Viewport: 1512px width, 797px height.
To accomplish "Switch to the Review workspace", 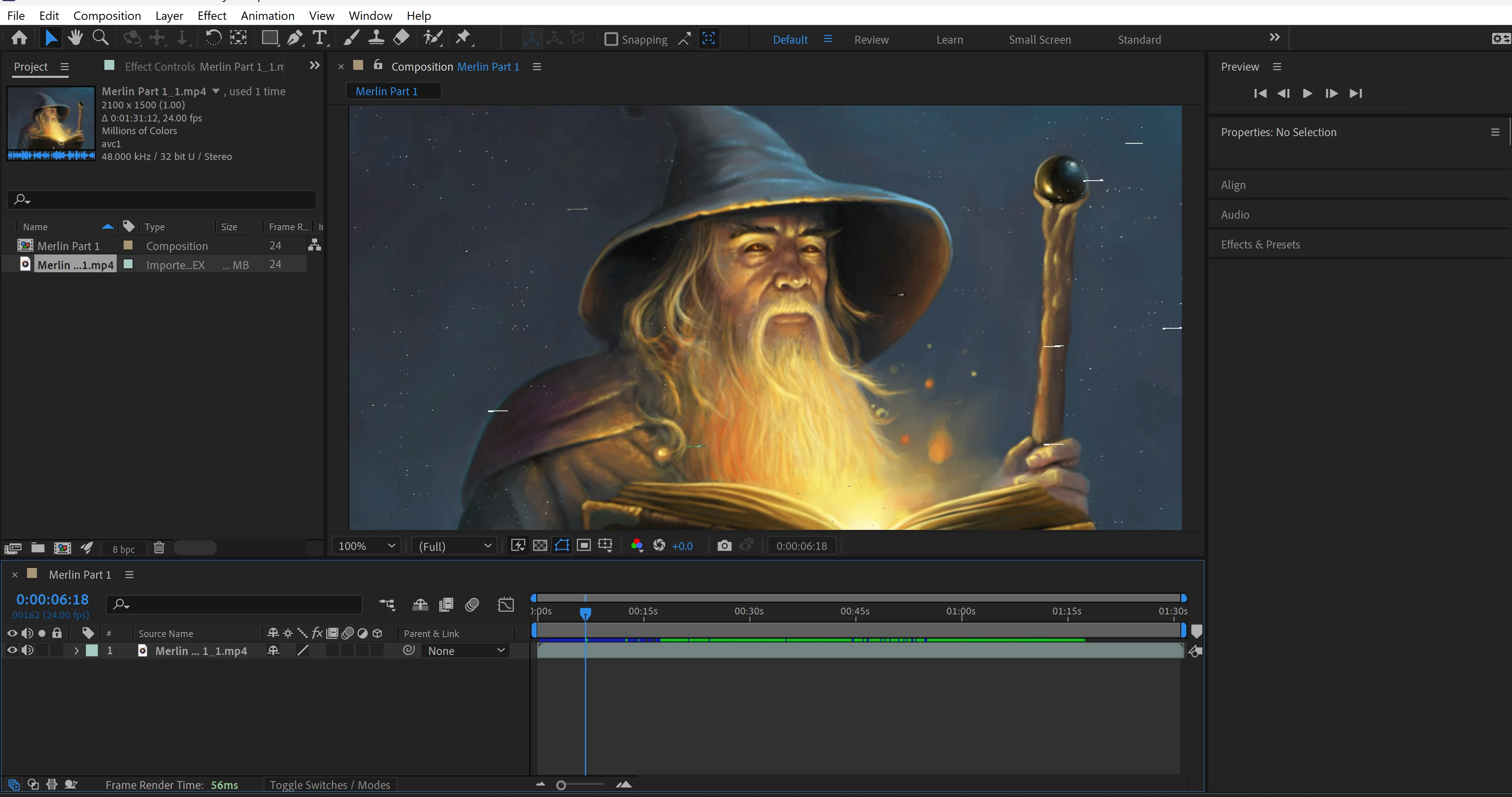I will [x=871, y=39].
